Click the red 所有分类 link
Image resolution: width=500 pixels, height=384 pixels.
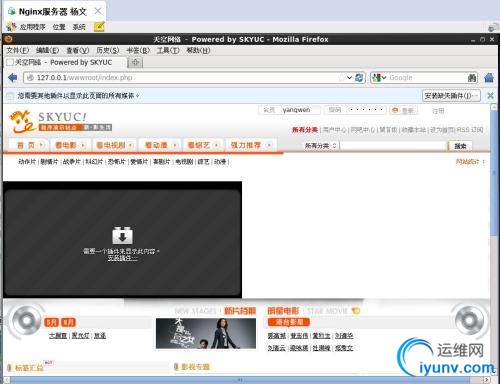point(305,130)
